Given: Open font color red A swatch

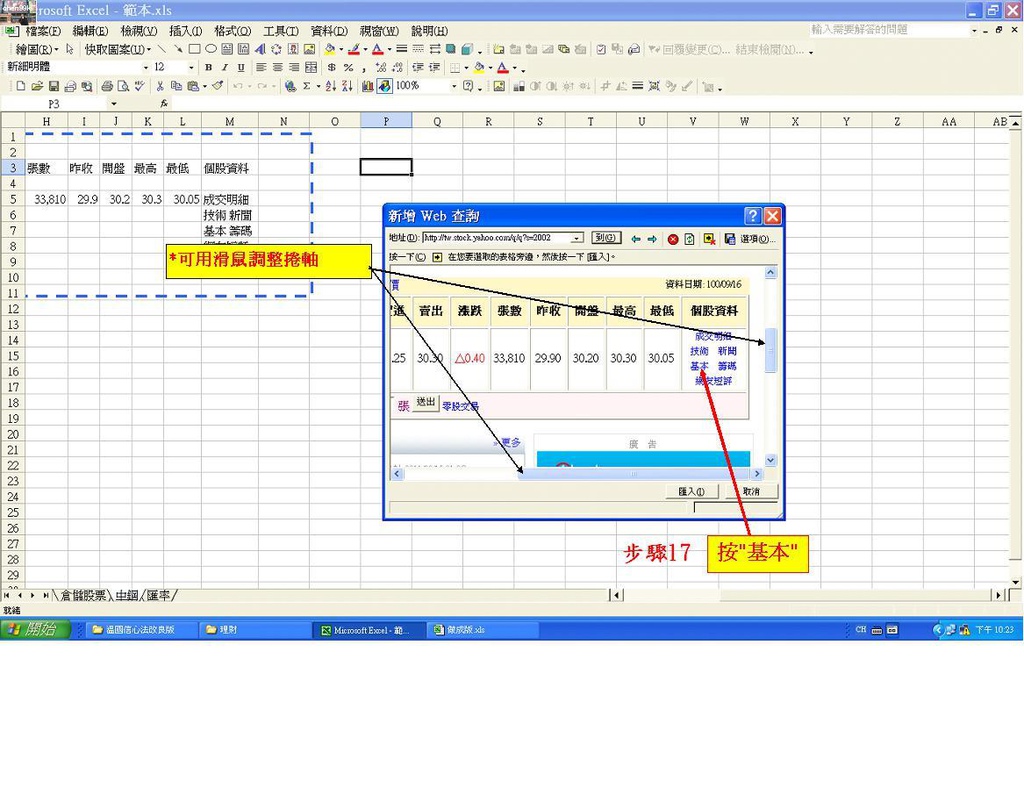Looking at the screenshot, I should (x=502, y=67).
